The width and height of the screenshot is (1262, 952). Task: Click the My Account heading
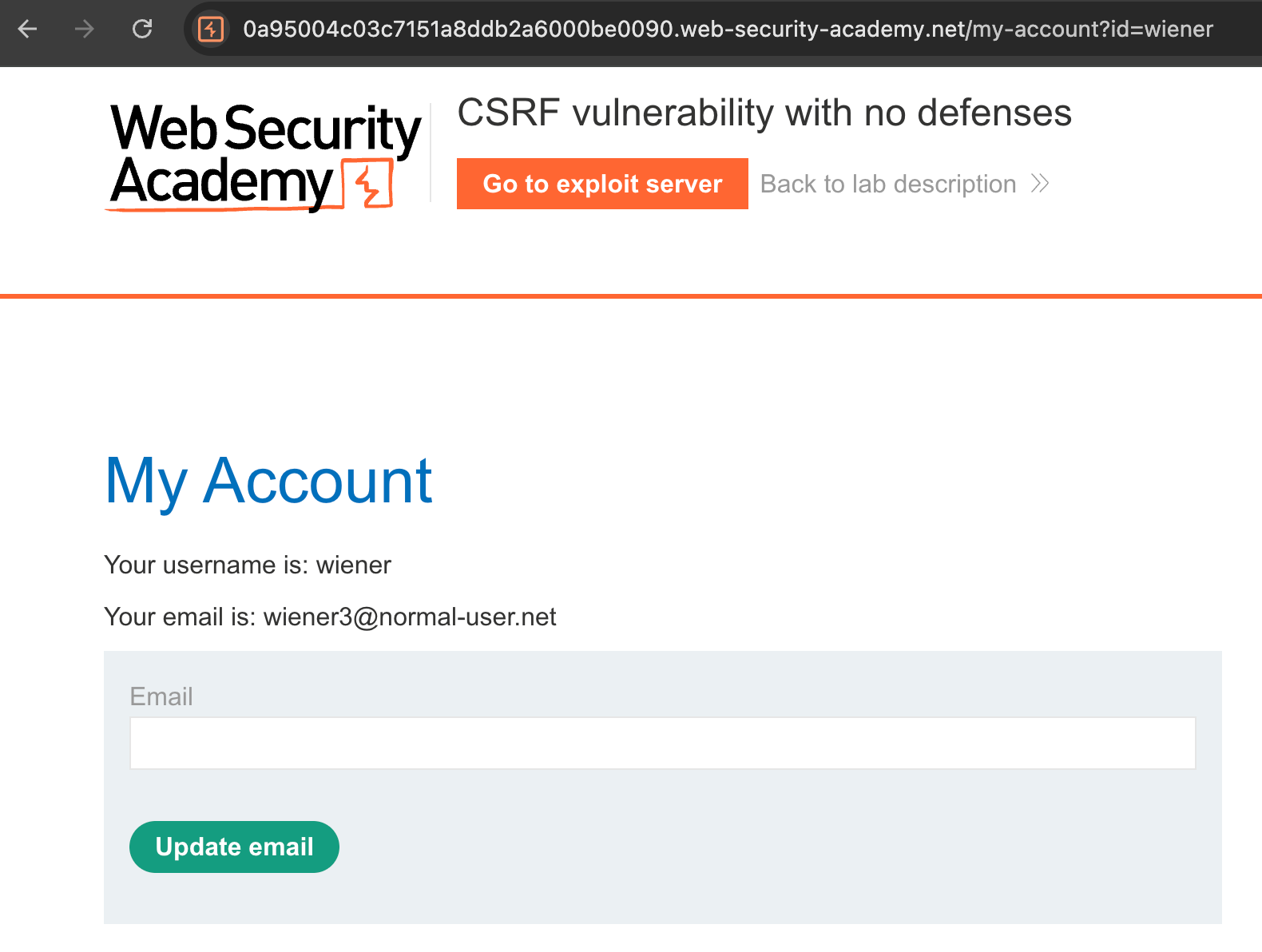pos(268,481)
